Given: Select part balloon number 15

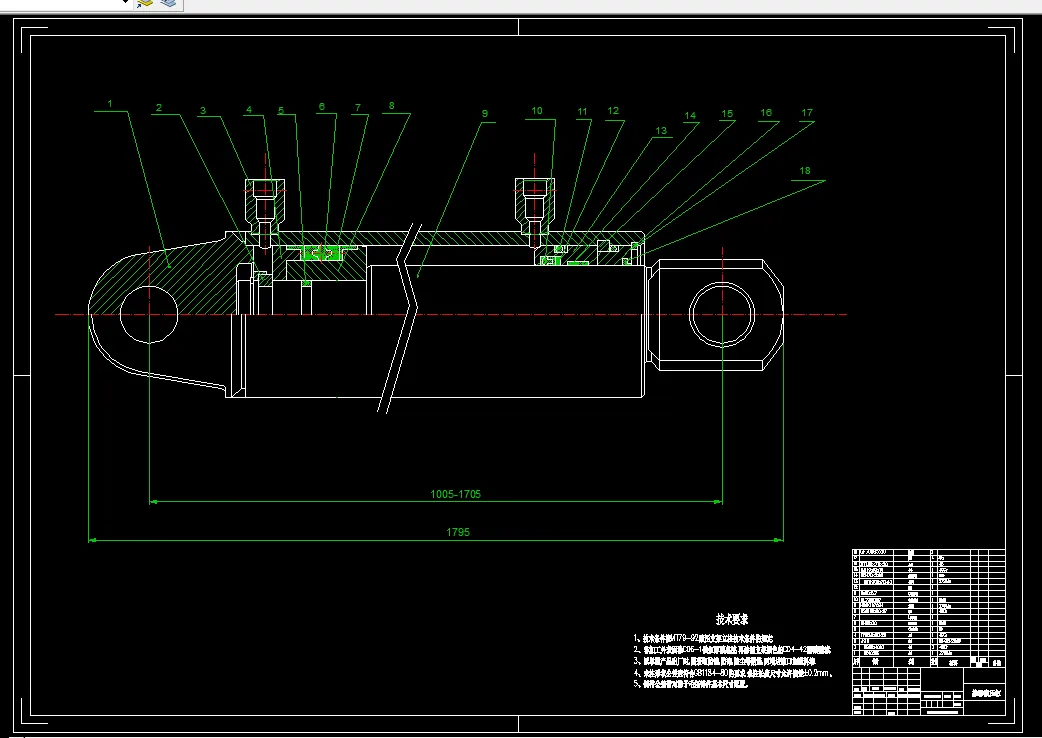Looking at the screenshot, I should click(x=727, y=114).
